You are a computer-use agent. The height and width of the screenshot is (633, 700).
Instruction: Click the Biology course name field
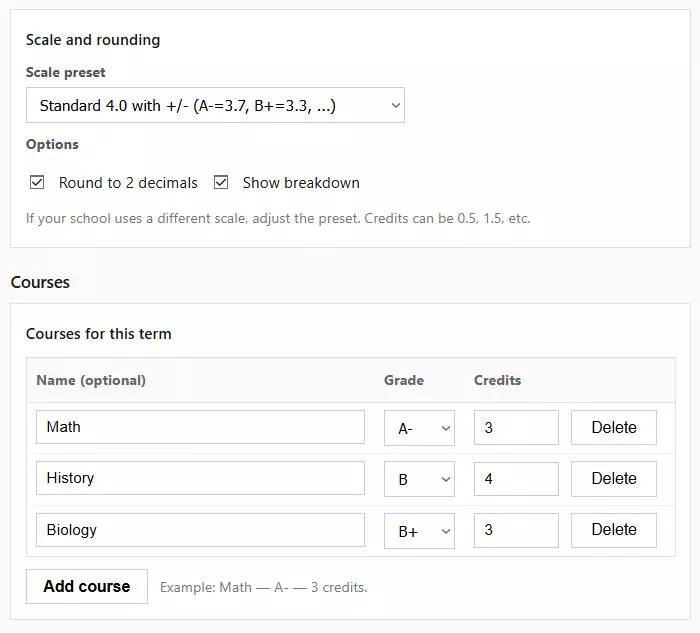click(x=200, y=530)
